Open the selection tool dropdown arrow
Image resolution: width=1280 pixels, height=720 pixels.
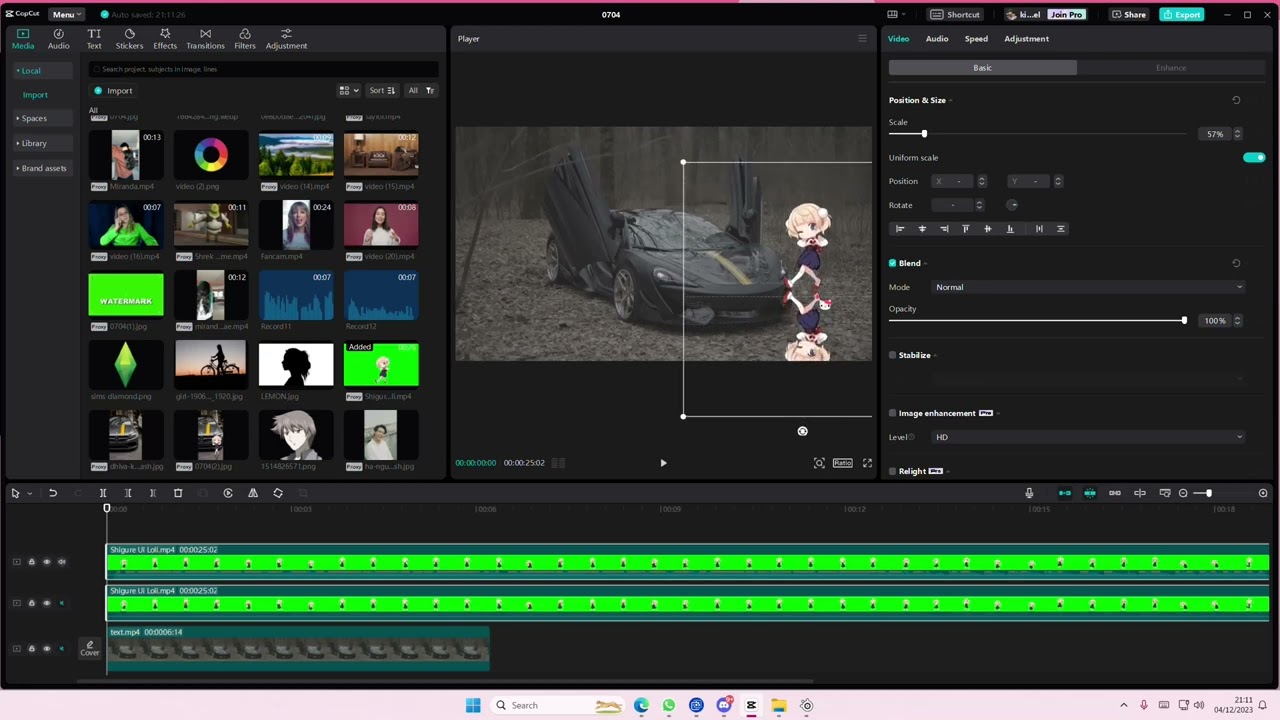29,494
